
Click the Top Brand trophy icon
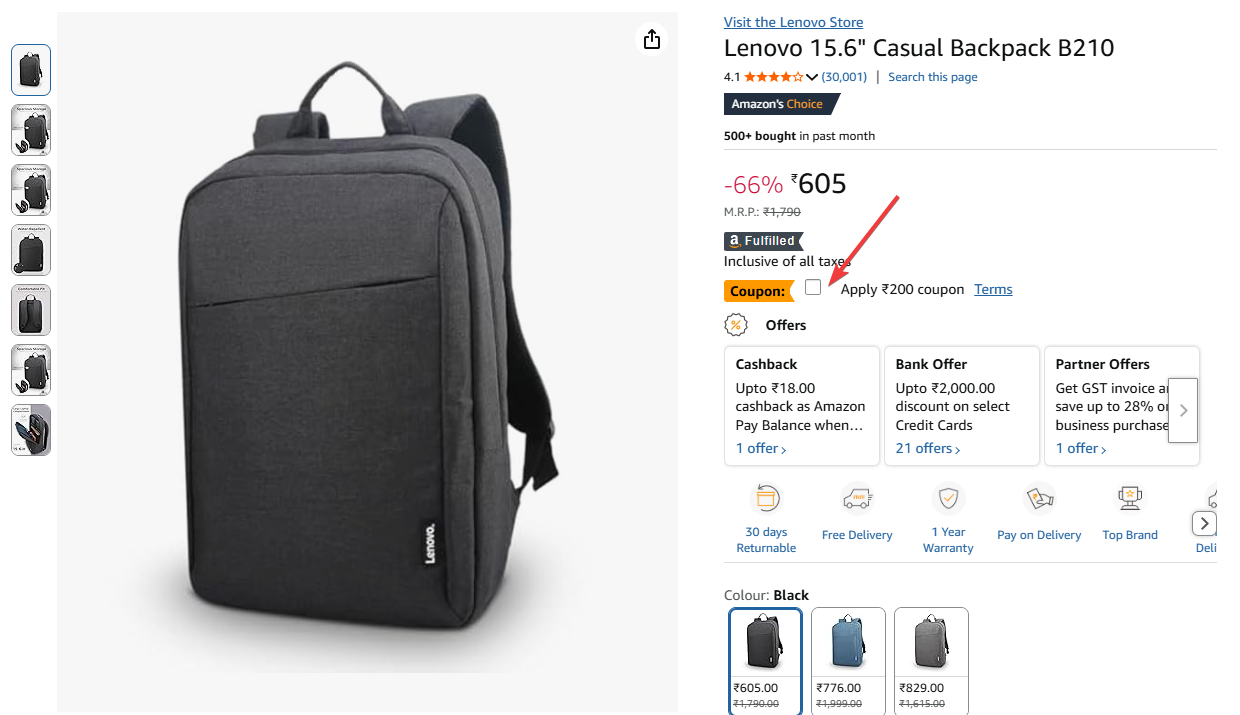click(x=1130, y=497)
